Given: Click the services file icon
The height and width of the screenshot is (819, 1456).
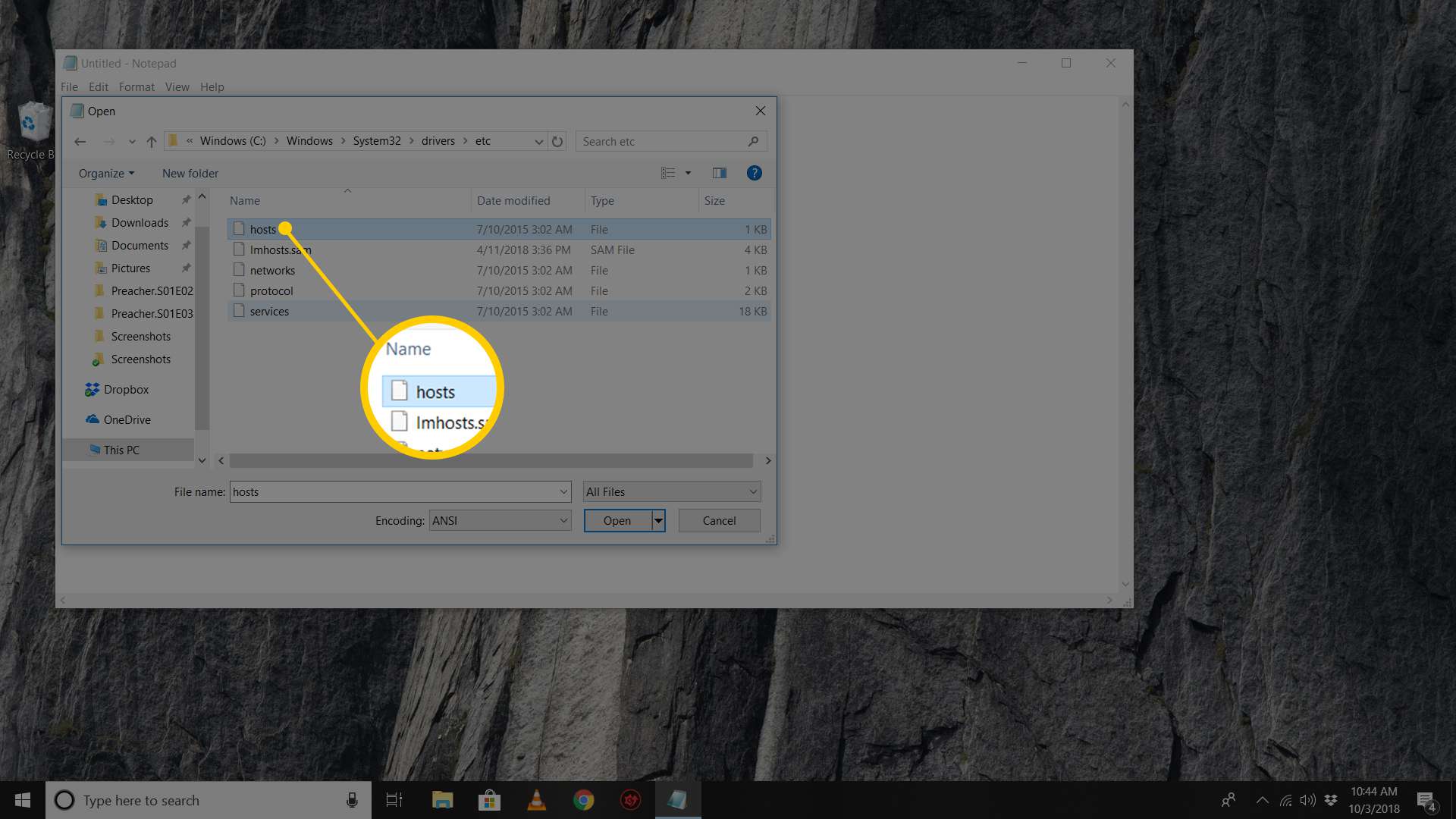Looking at the screenshot, I should [x=238, y=310].
